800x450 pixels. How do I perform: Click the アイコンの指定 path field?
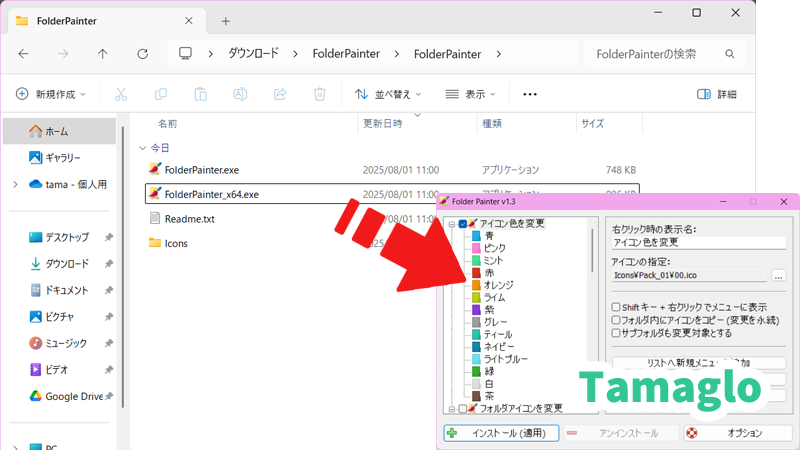[689, 276]
